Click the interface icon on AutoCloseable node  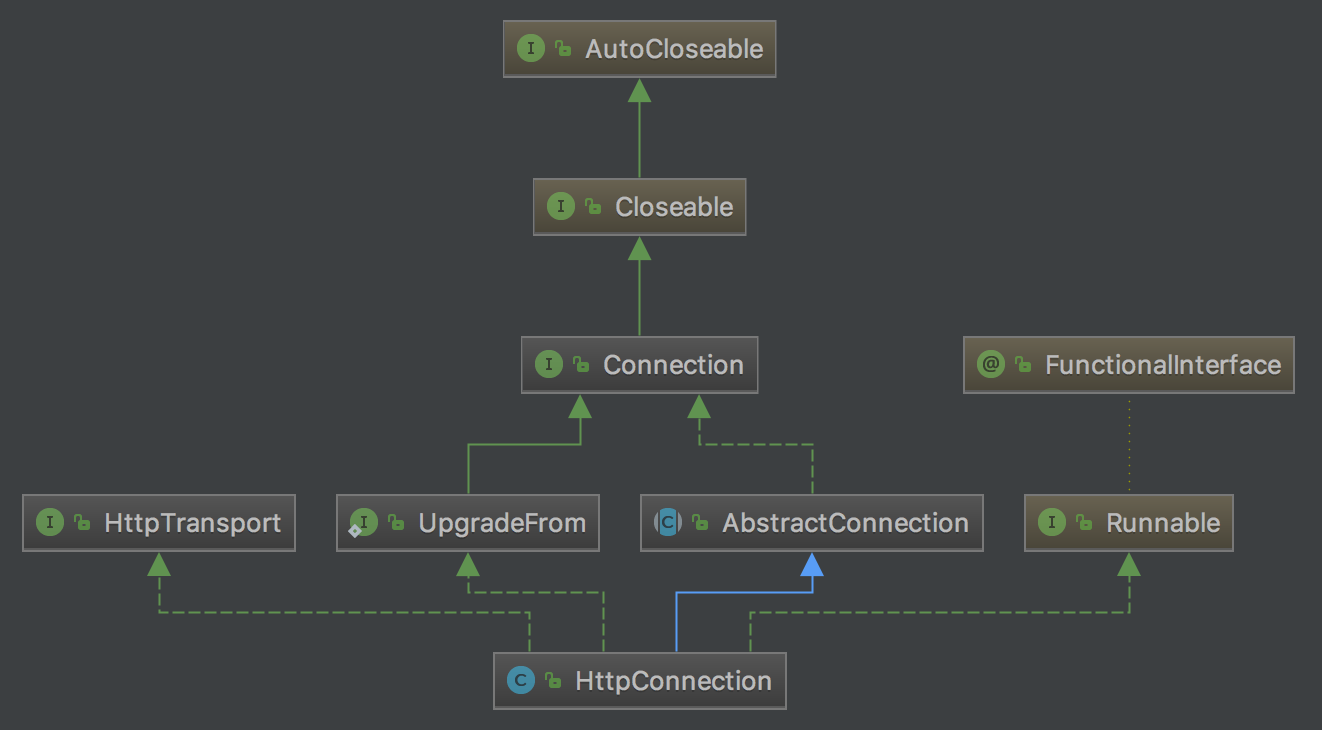click(x=531, y=49)
